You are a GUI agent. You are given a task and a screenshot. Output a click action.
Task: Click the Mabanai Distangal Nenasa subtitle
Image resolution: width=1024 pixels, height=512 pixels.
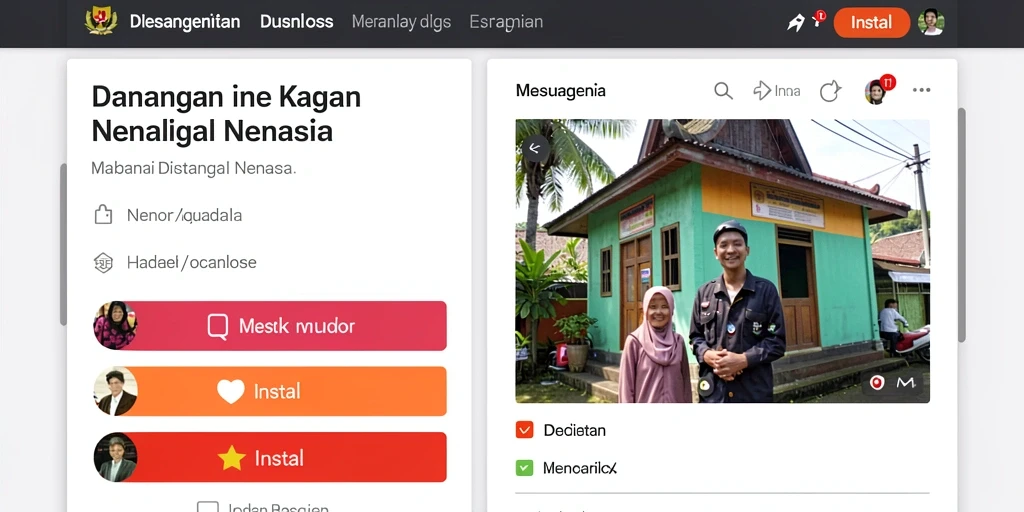(x=193, y=168)
